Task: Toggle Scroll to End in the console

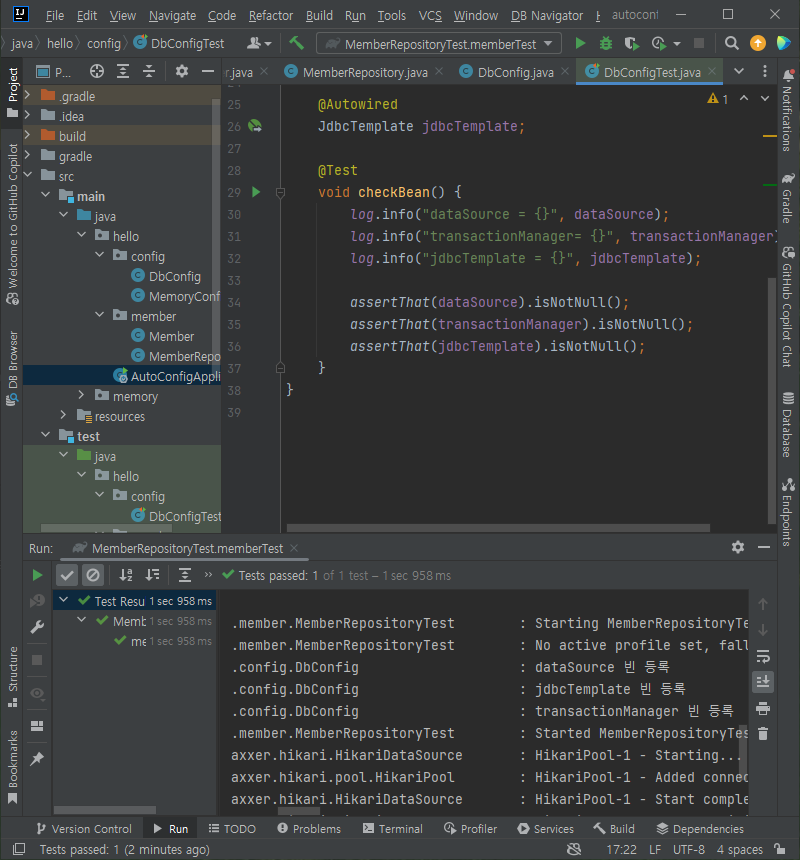Action: click(763, 681)
